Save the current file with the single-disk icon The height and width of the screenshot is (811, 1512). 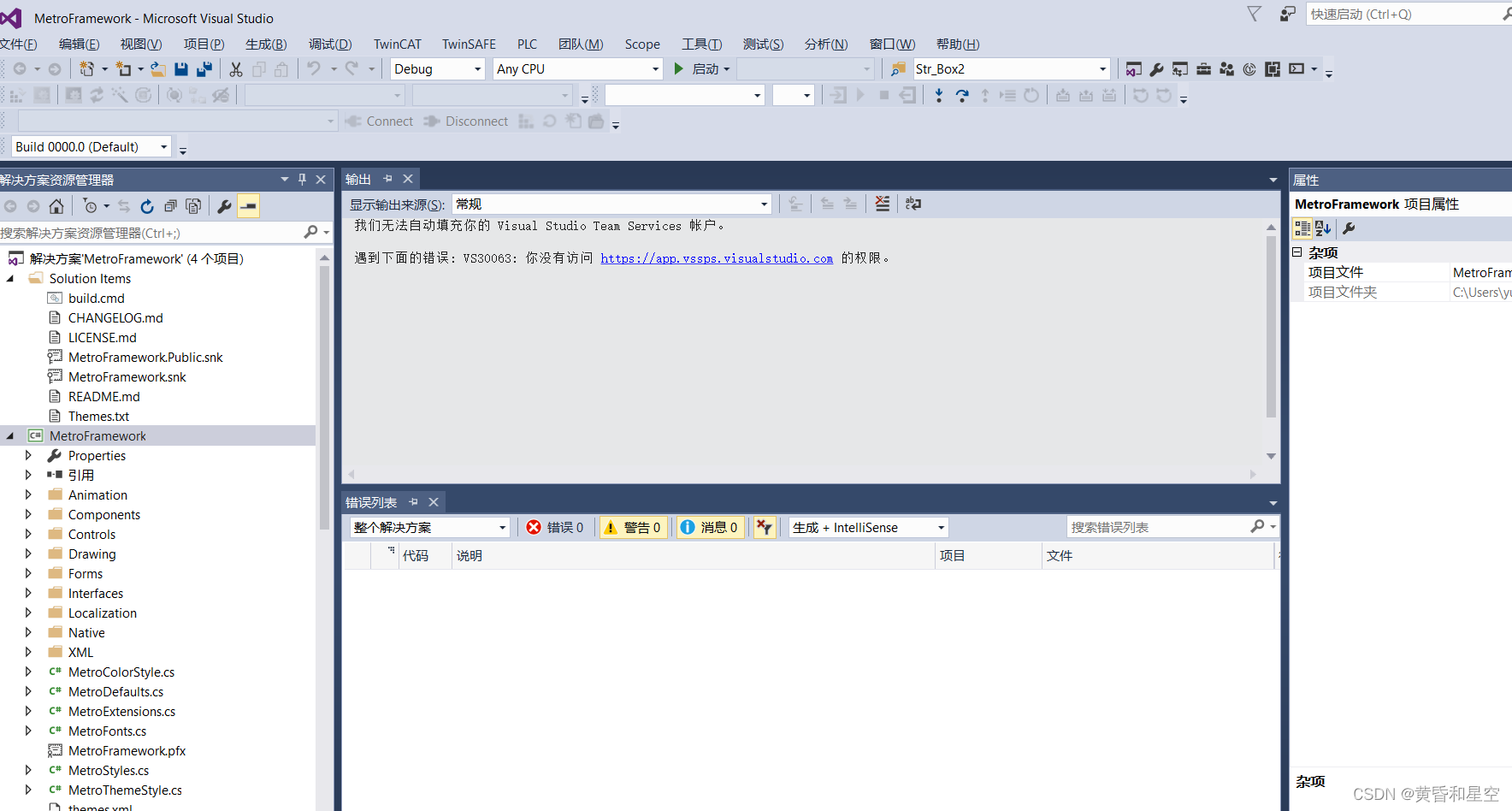coord(181,69)
